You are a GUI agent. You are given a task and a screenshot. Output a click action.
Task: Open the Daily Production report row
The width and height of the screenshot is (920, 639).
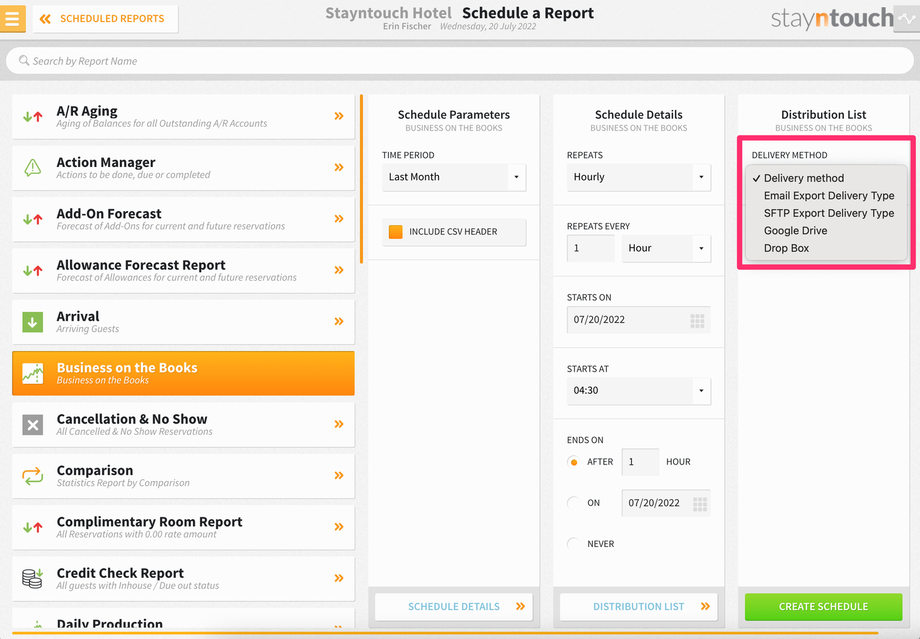click(x=183, y=619)
